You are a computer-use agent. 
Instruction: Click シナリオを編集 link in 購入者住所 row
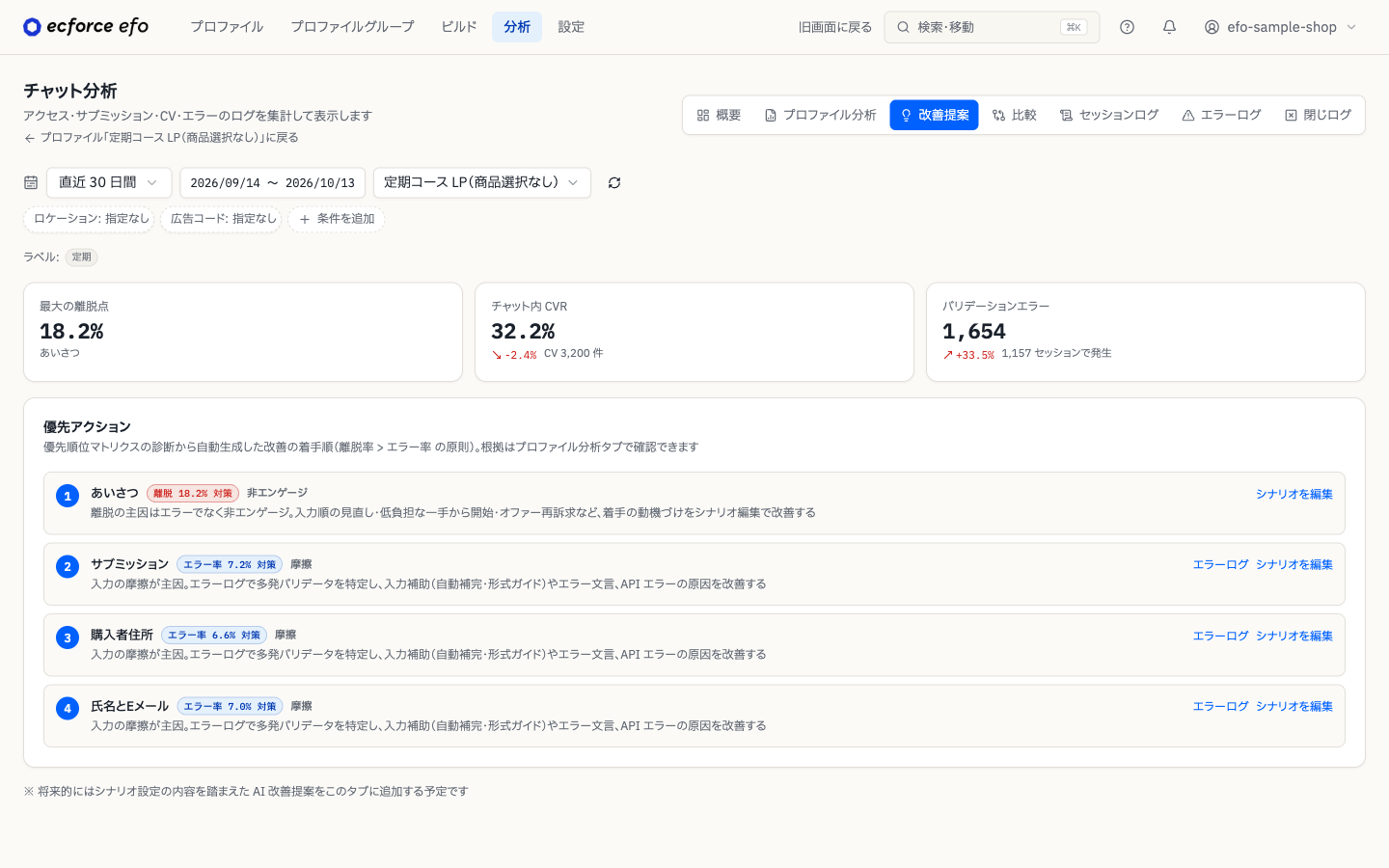click(1294, 636)
